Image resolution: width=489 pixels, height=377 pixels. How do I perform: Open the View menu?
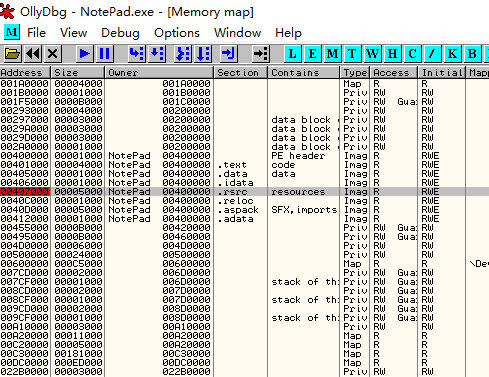coord(73,33)
